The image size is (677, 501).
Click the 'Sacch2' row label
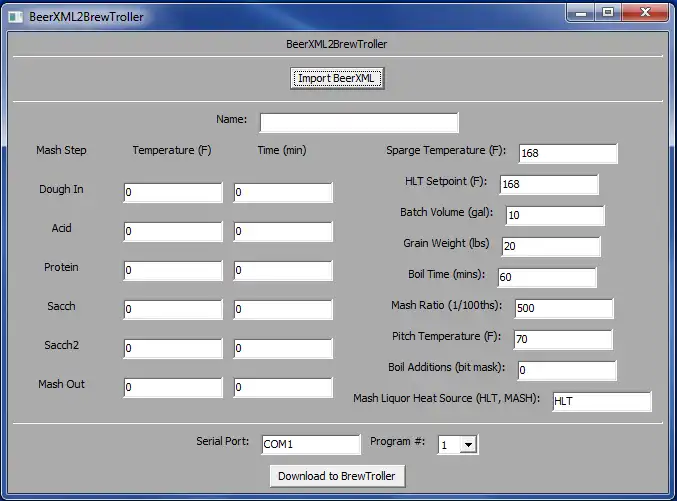pyautogui.click(x=61, y=345)
